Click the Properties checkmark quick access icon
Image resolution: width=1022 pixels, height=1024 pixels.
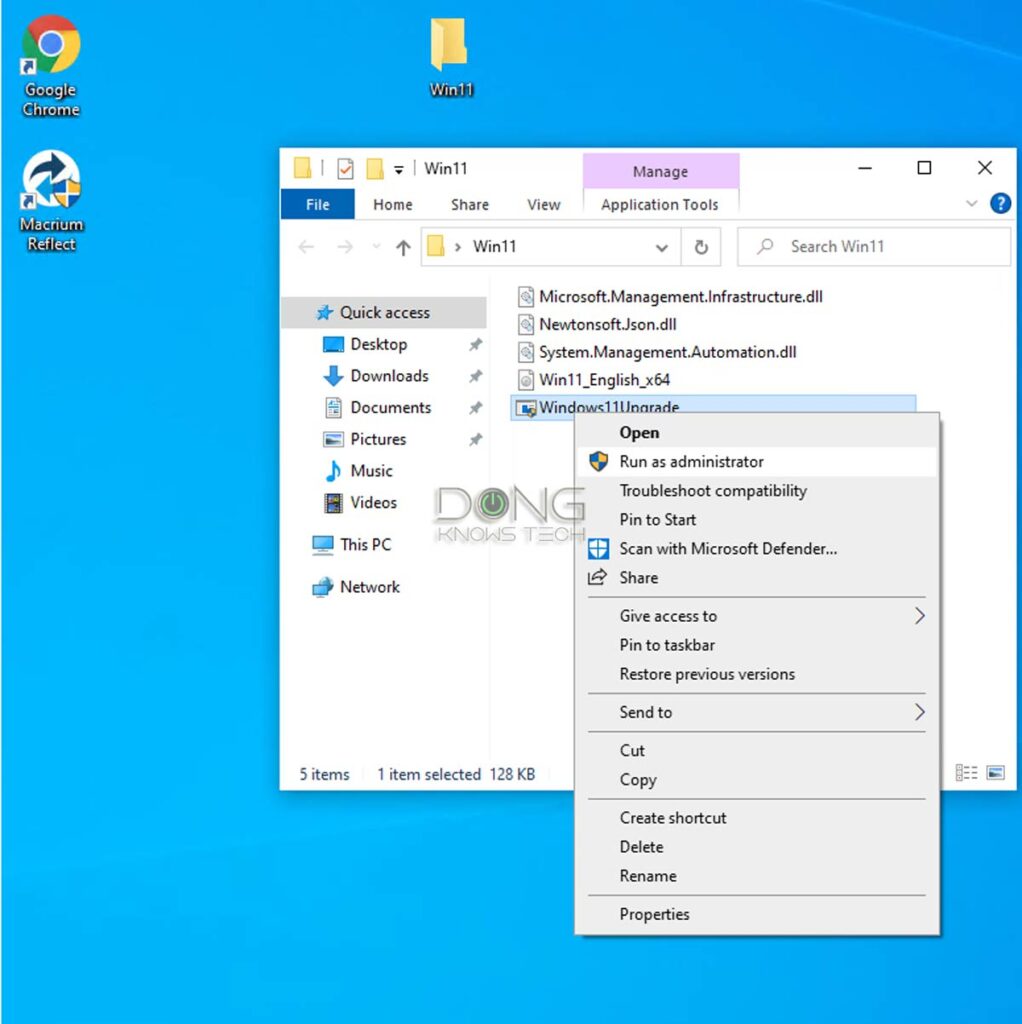click(x=345, y=169)
